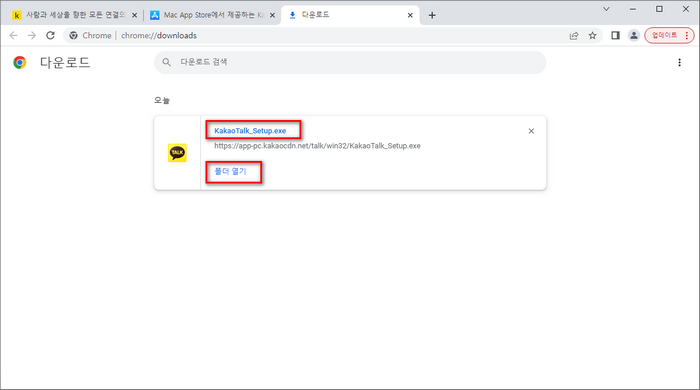Click the KakaoTalk yellow file icon
The width and height of the screenshot is (700, 390).
pyautogui.click(x=177, y=153)
